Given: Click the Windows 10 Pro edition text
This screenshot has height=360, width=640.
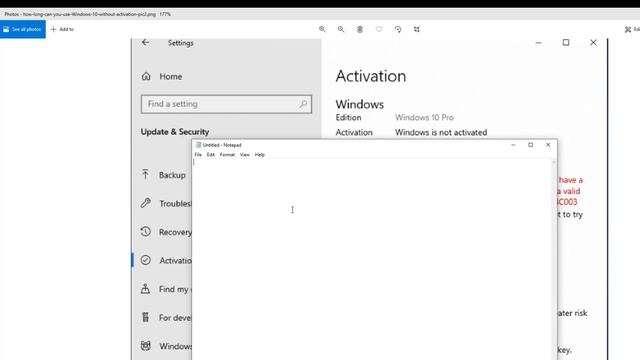Looking at the screenshot, I should click(424, 118).
